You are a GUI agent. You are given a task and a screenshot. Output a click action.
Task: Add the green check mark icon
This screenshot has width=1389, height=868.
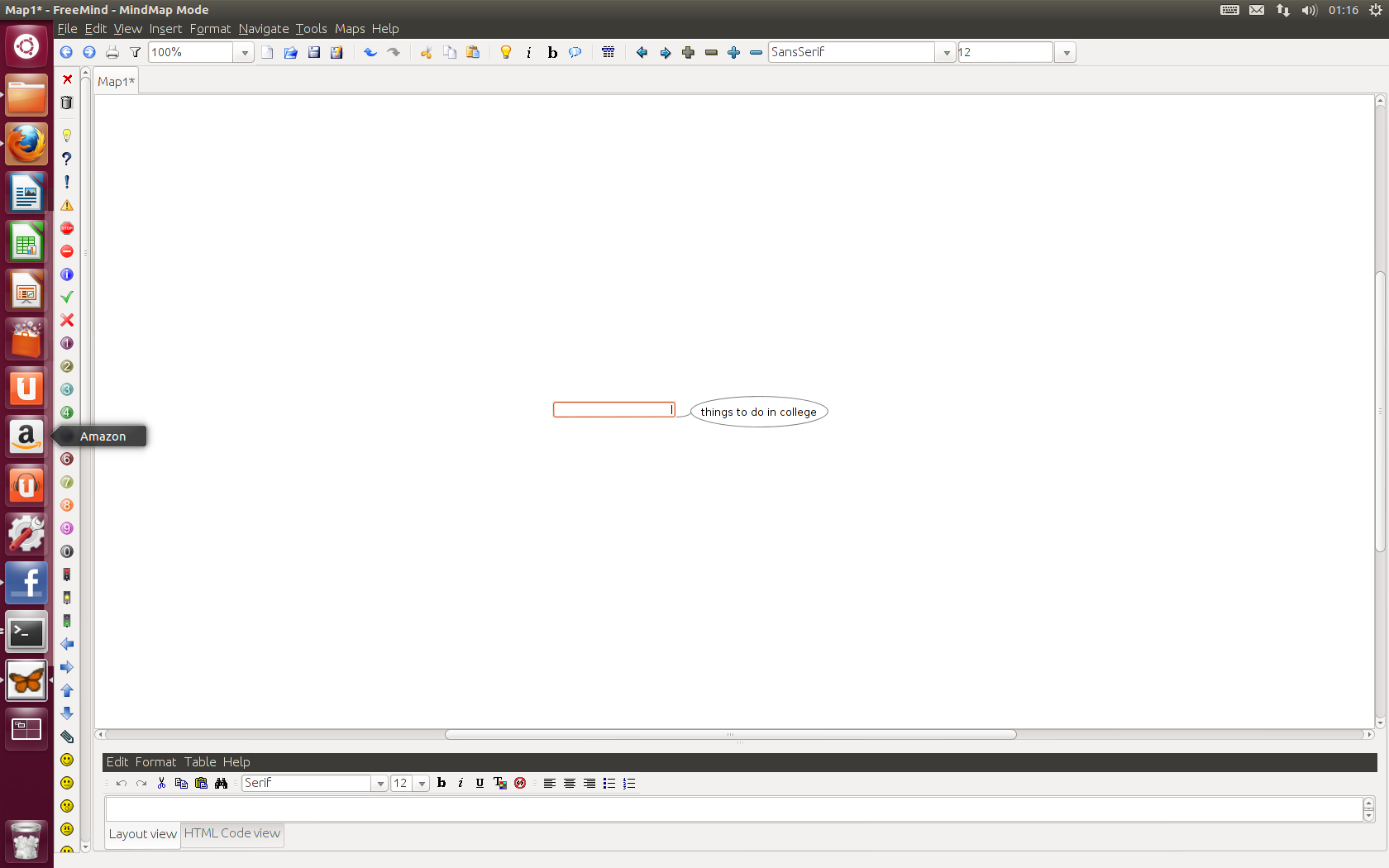coord(67,297)
